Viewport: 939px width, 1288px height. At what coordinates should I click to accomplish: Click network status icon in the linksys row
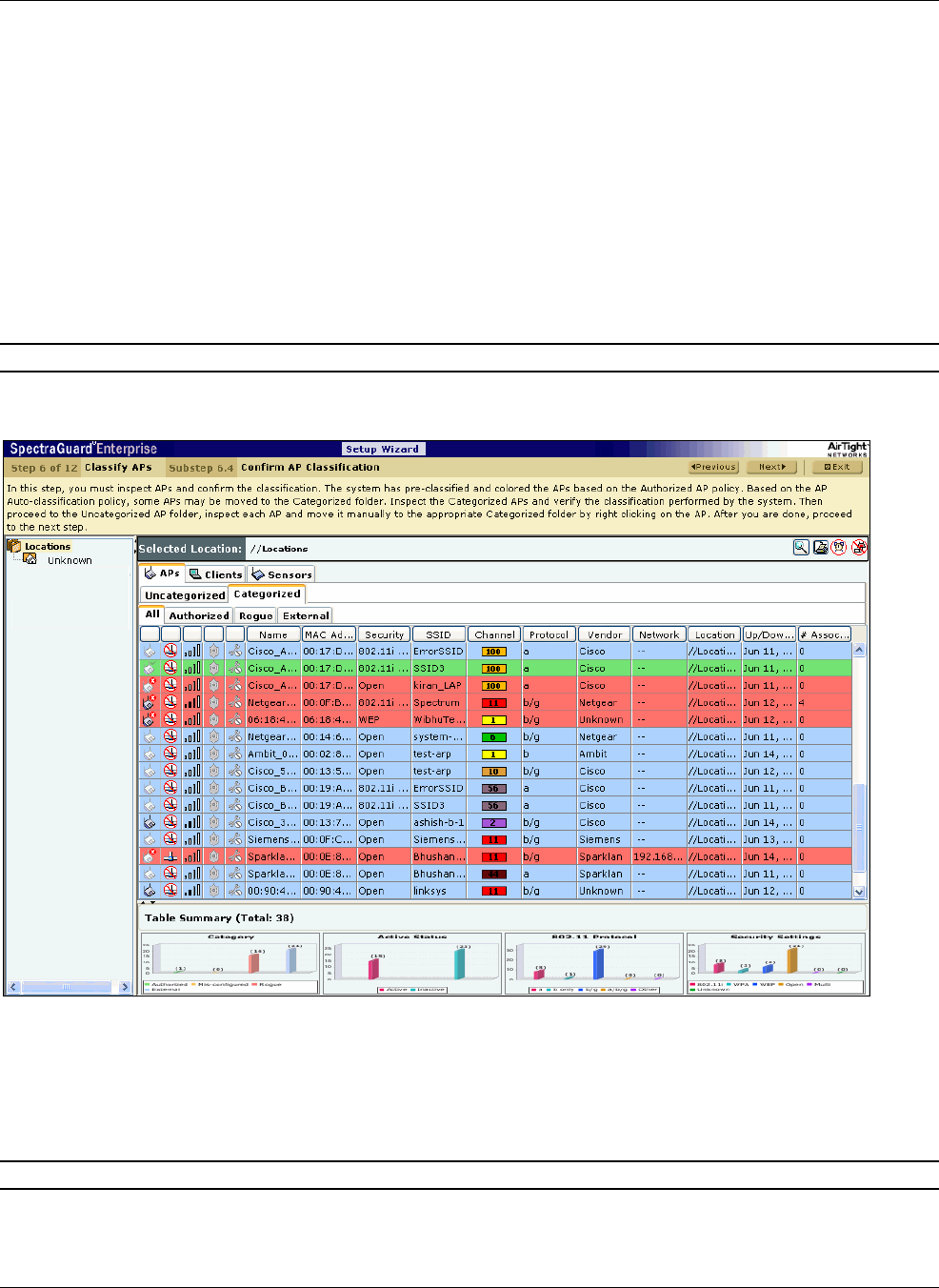[170, 891]
